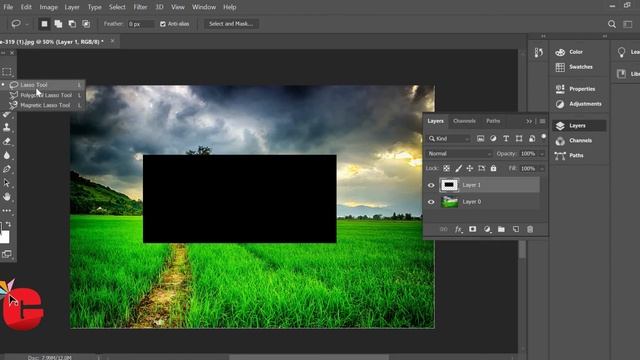Switch to the Paths tab in Layers panel
The height and width of the screenshot is (360, 640).
[493, 121]
